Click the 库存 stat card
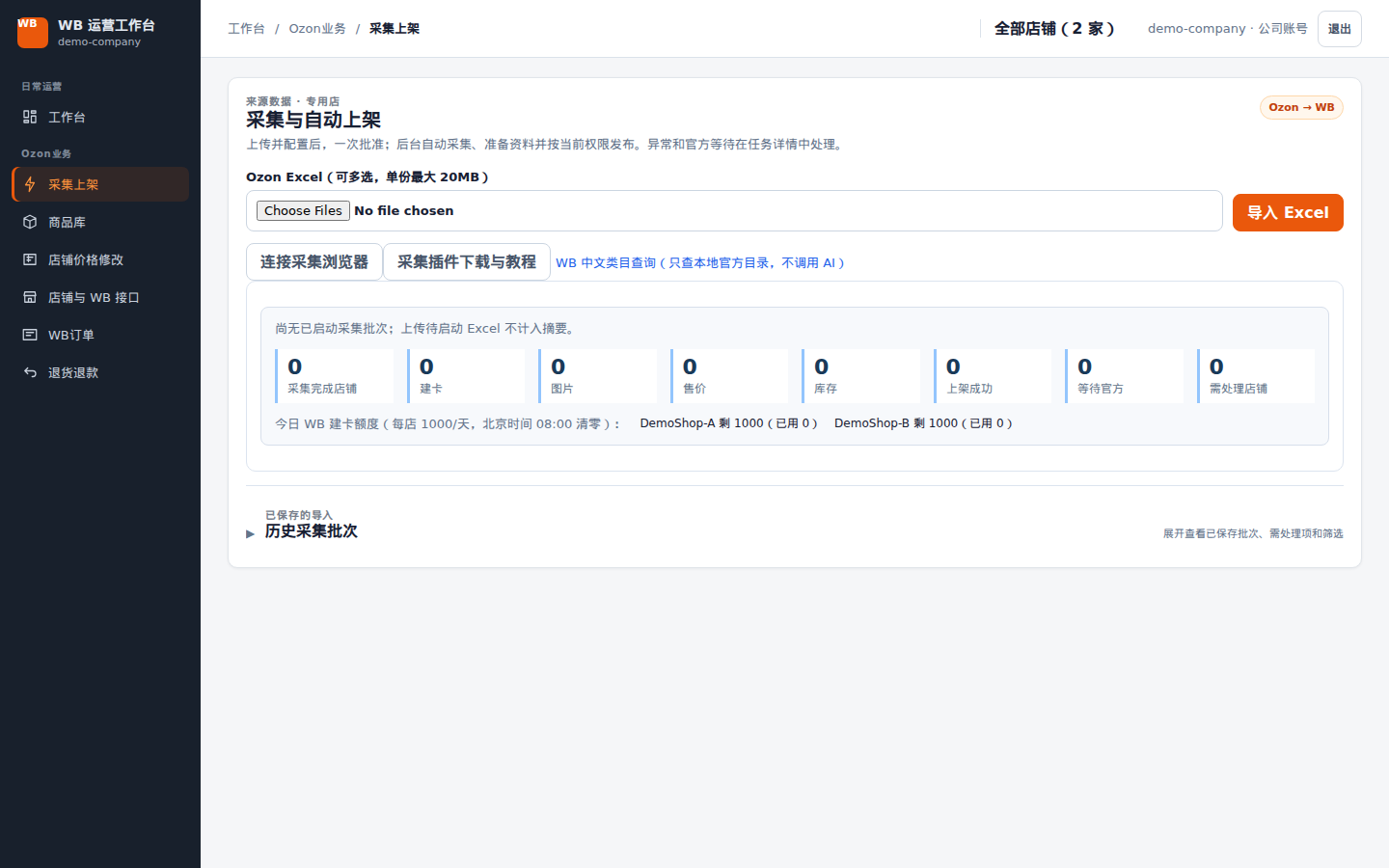The height and width of the screenshot is (868, 1389). pyautogui.click(x=861, y=376)
